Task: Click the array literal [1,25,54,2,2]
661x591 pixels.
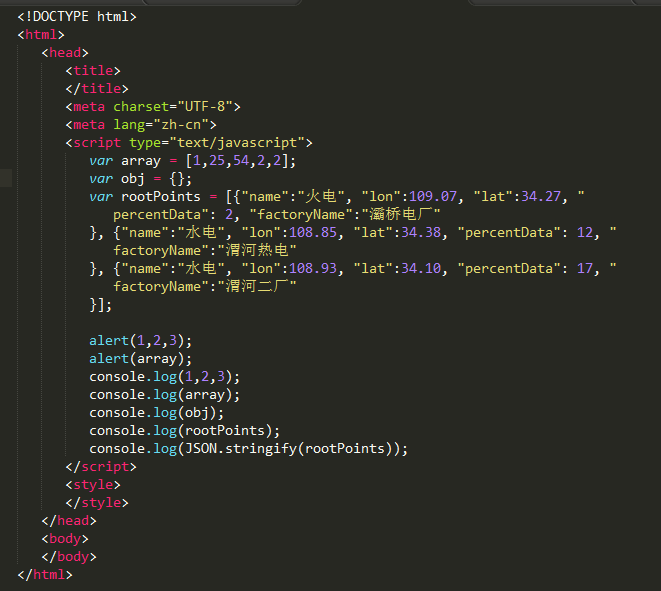Action: 237,161
